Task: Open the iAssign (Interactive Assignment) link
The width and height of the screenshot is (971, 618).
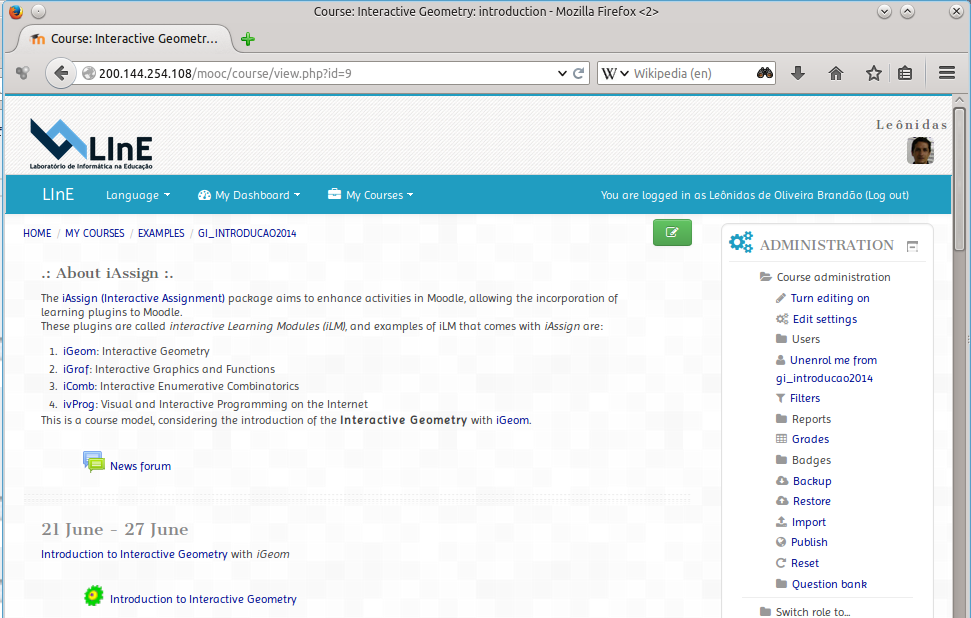Action: (144, 298)
